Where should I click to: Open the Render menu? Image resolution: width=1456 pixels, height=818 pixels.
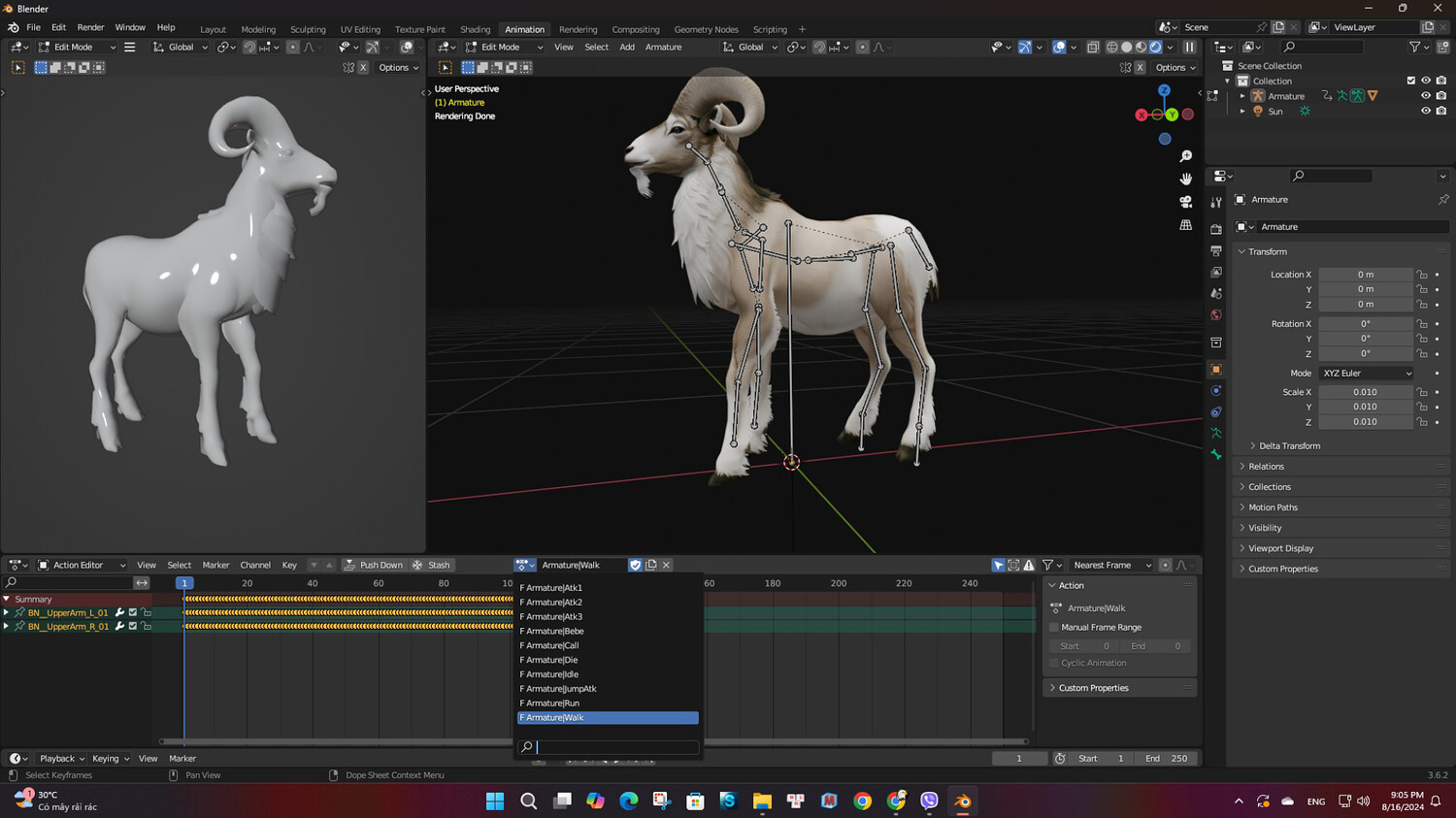coord(90,27)
